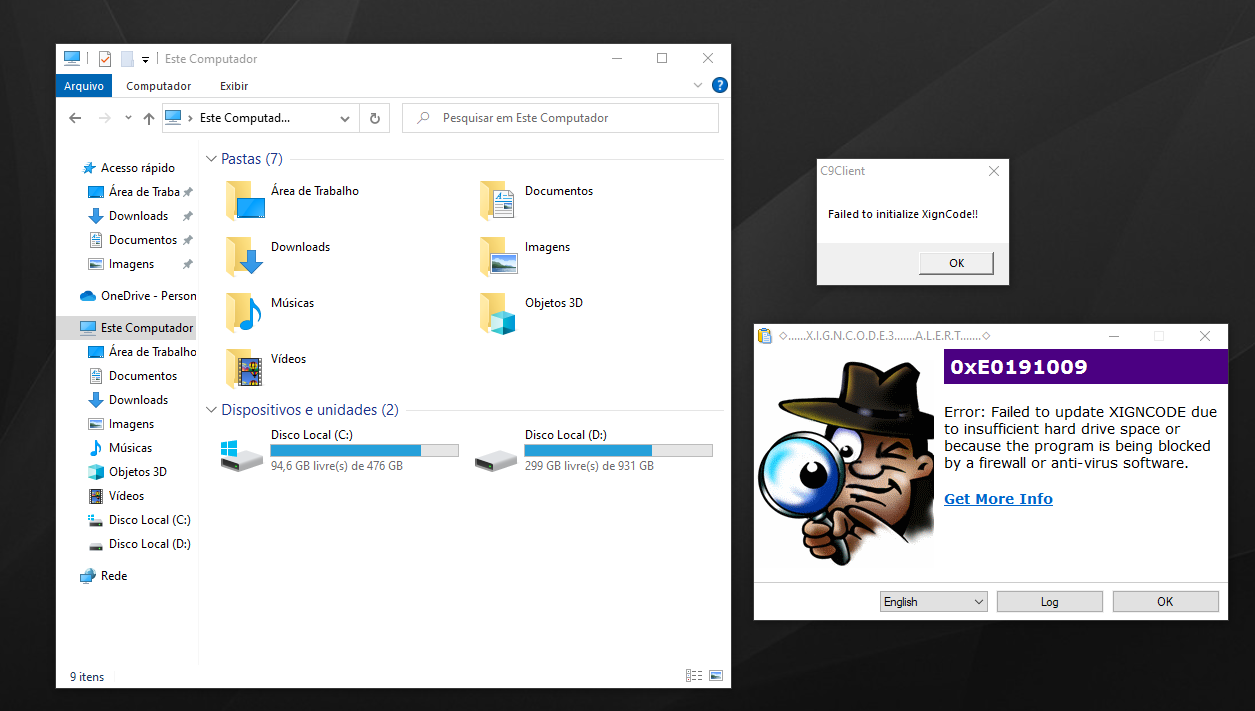Open the language dropdown set to English
Viewport: 1255px width, 711px height.
[934, 601]
